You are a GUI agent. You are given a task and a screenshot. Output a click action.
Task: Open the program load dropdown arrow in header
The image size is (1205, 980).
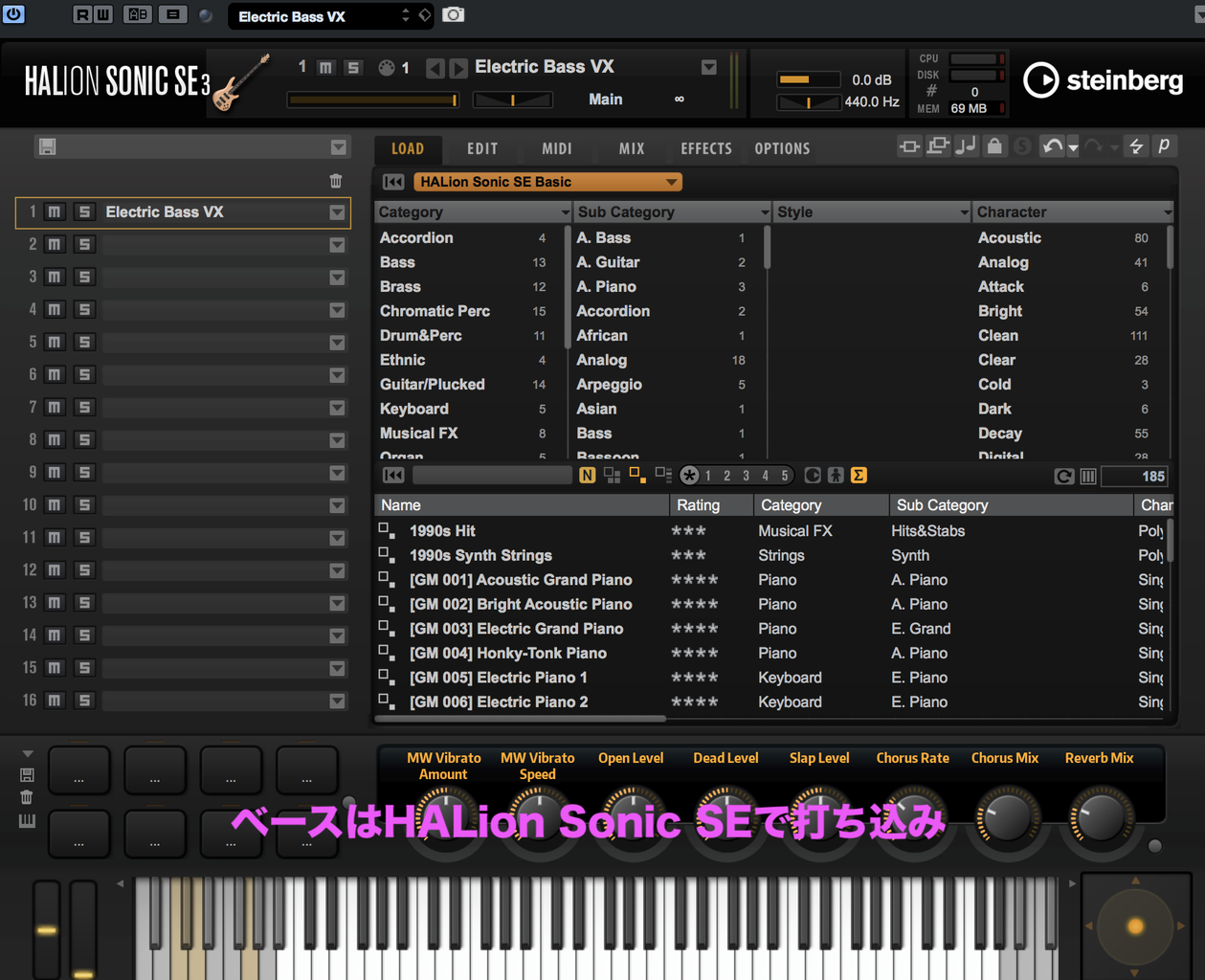coord(708,67)
